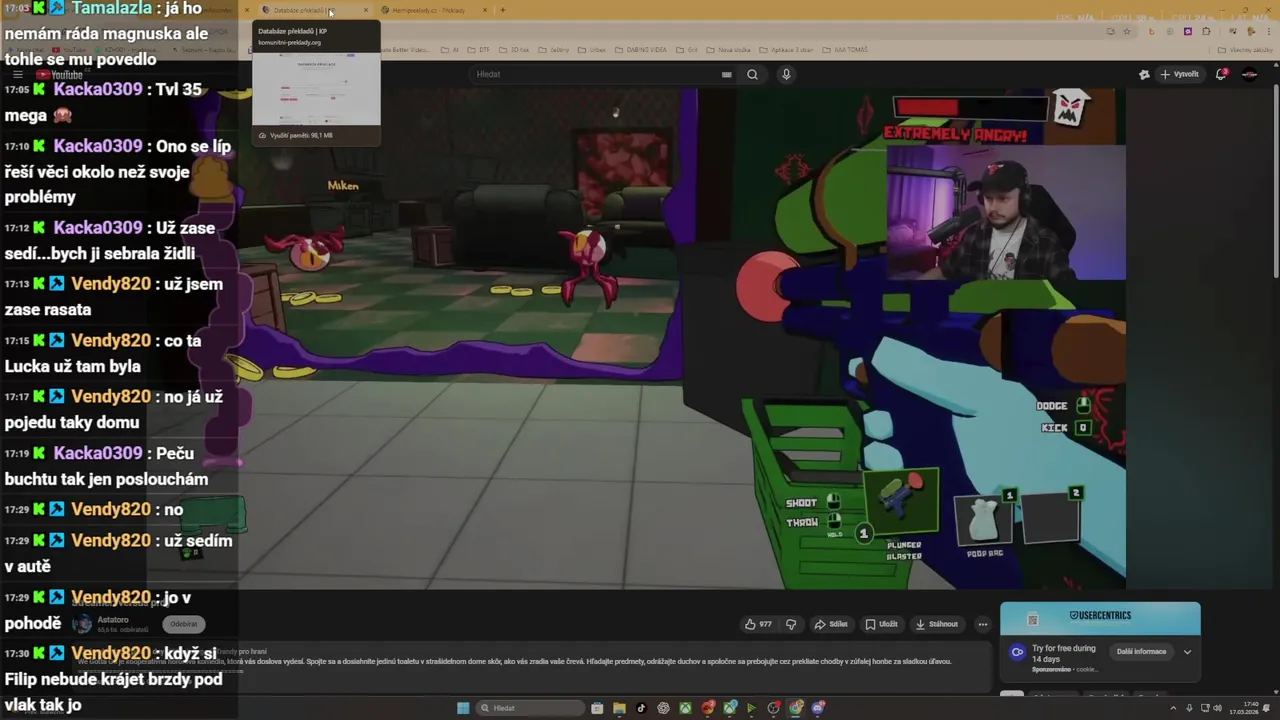Open File Explorer from the taskbar
The image size is (1280, 720).
[619, 708]
